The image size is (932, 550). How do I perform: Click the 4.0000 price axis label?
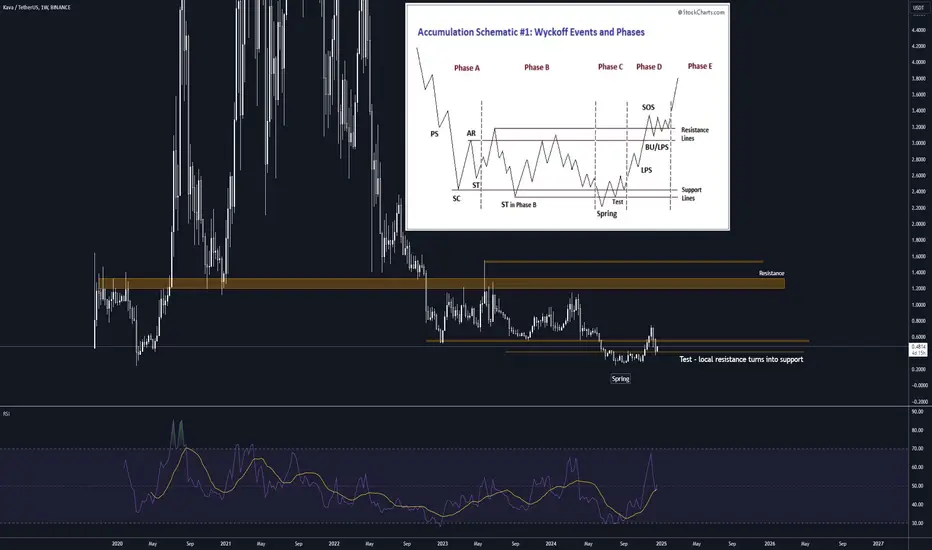coord(918,62)
